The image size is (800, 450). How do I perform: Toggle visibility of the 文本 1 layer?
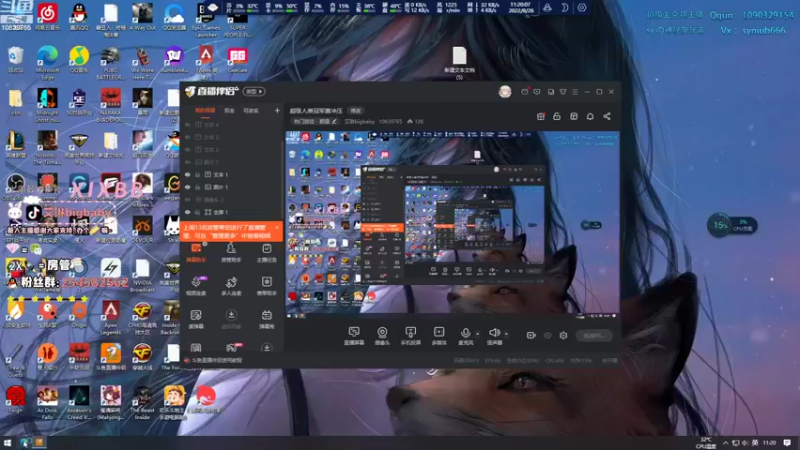point(188,174)
